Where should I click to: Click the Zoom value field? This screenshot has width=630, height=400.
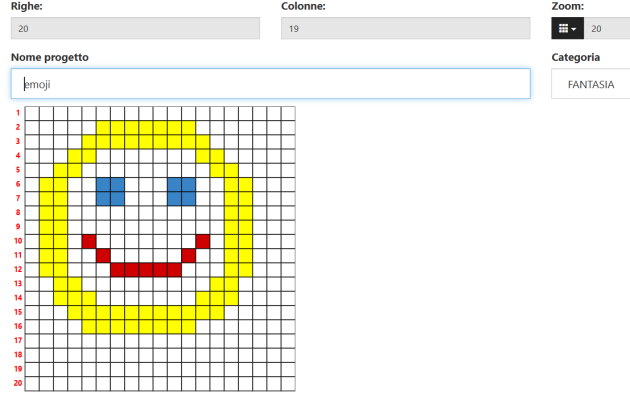point(608,29)
